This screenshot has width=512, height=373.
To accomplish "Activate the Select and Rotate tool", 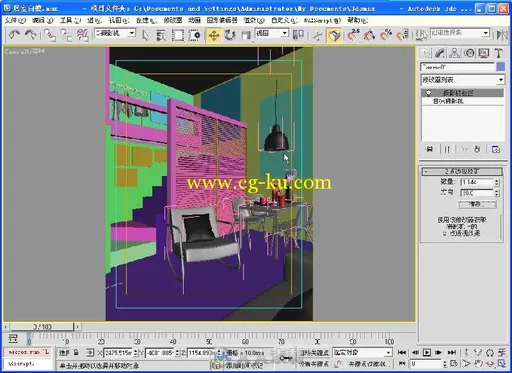I will pos(230,35).
